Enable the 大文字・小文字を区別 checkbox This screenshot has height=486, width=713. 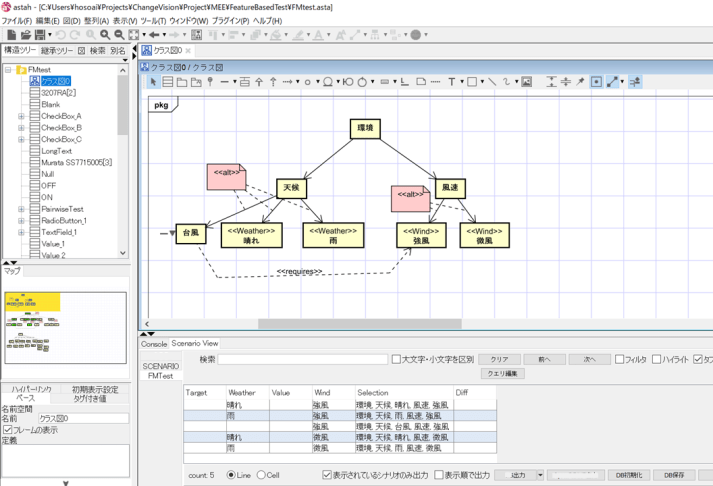[396, 359]
